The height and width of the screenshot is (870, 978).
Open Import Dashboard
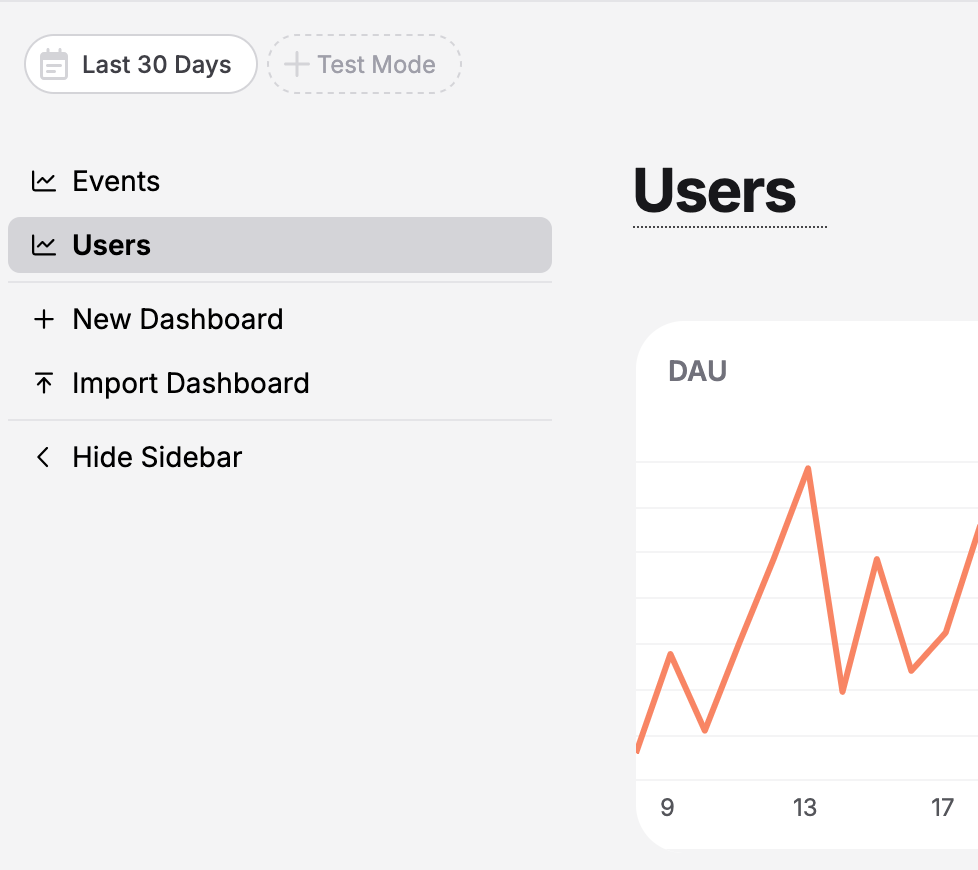[191, 383]
